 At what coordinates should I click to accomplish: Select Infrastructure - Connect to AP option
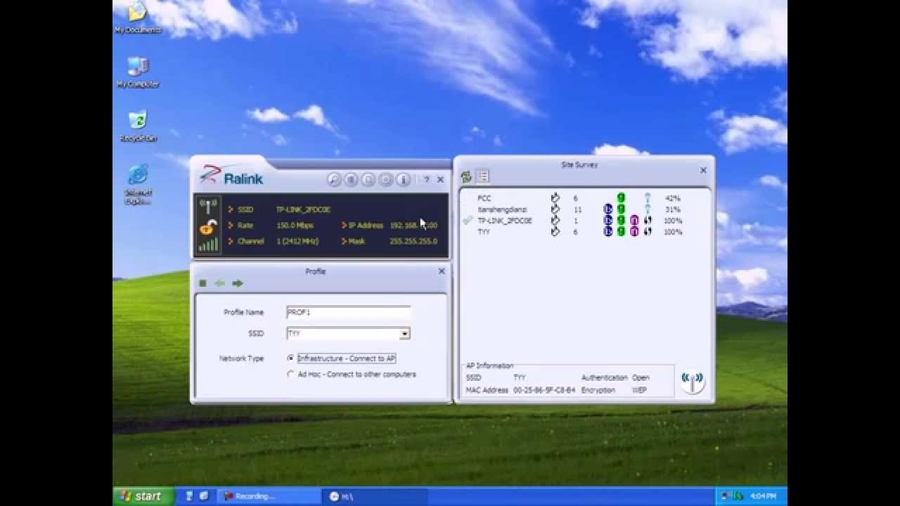291,358
